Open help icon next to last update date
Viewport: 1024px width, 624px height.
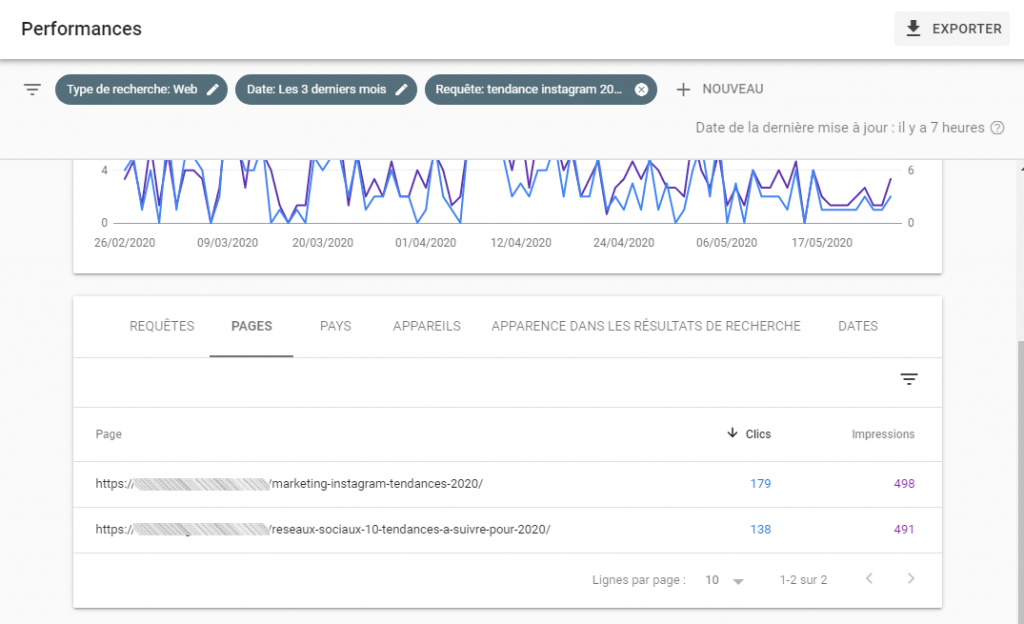click(x=997, y=128)
